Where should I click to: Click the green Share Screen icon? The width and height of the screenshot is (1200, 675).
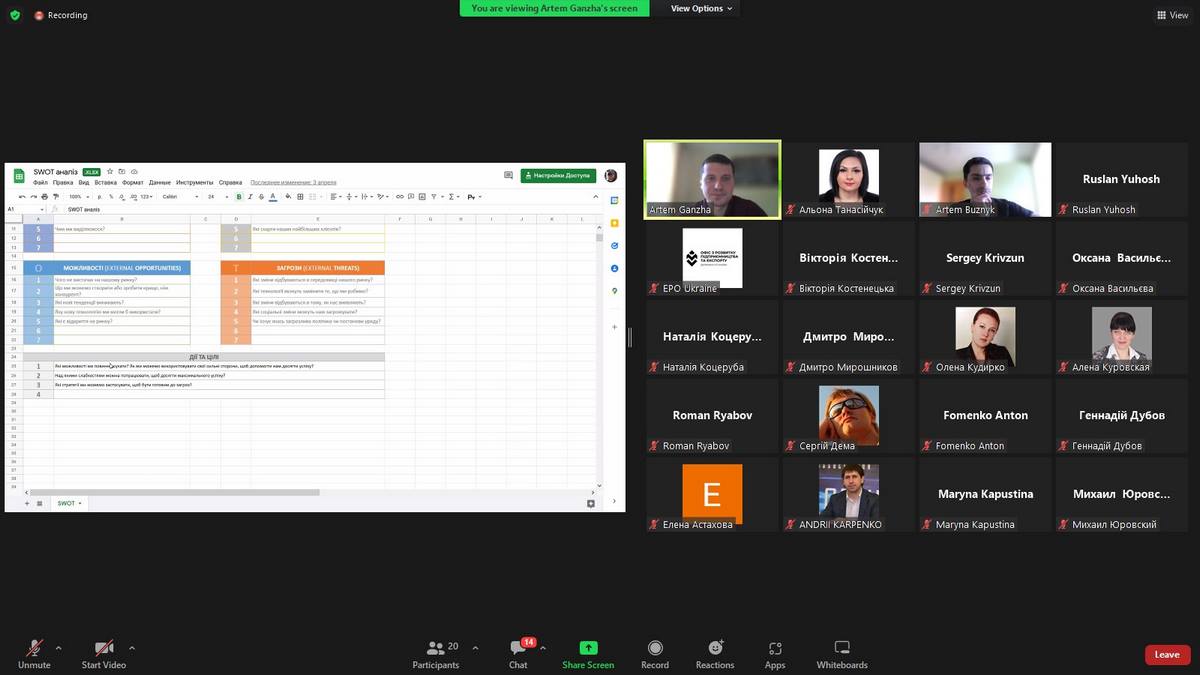[588, 648]
